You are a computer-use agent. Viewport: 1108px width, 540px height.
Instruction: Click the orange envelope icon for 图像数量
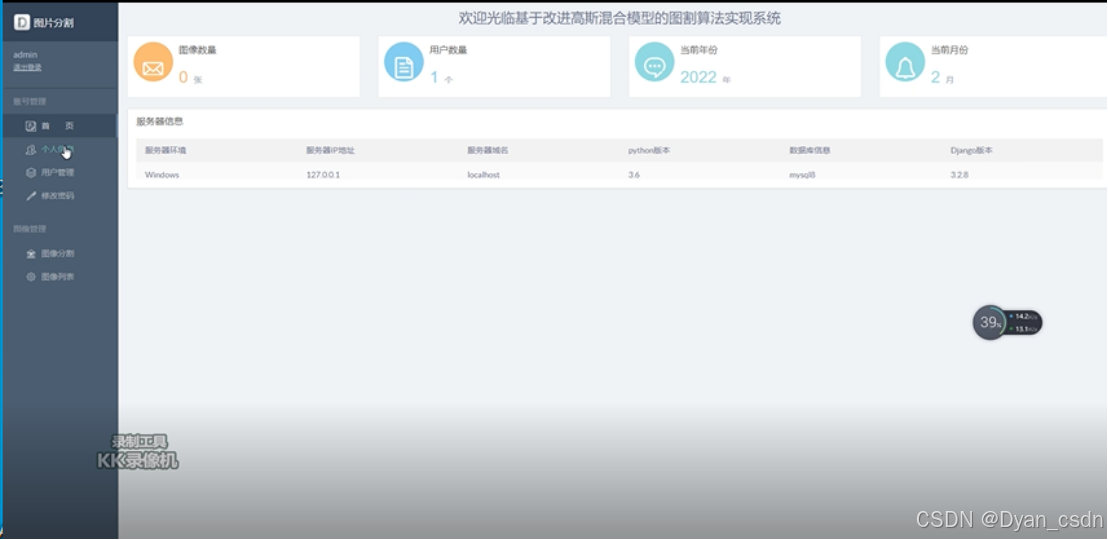tap(153, 62)
